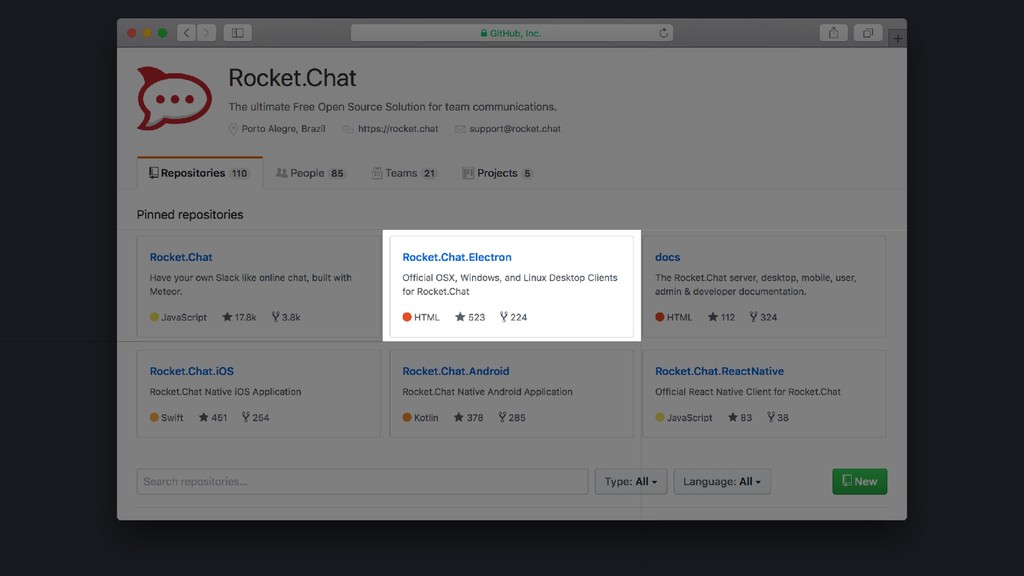Click star count 378 on Rocket.Chat.Android

[x=469, y=417]
